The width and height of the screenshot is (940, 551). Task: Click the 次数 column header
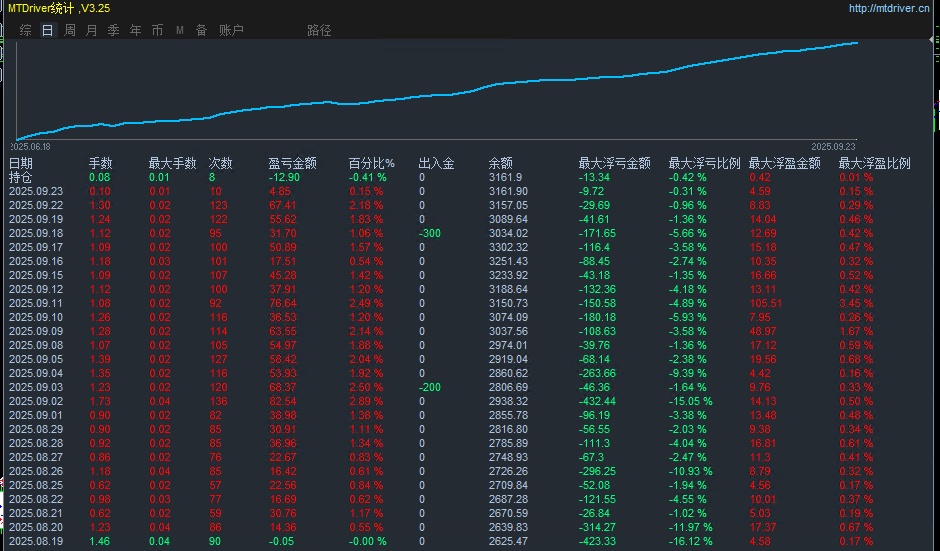(220, 163)
